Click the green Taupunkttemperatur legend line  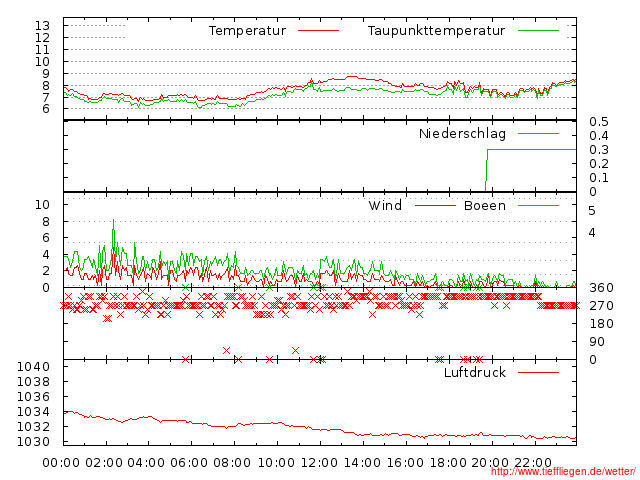(x=538, y=31)
